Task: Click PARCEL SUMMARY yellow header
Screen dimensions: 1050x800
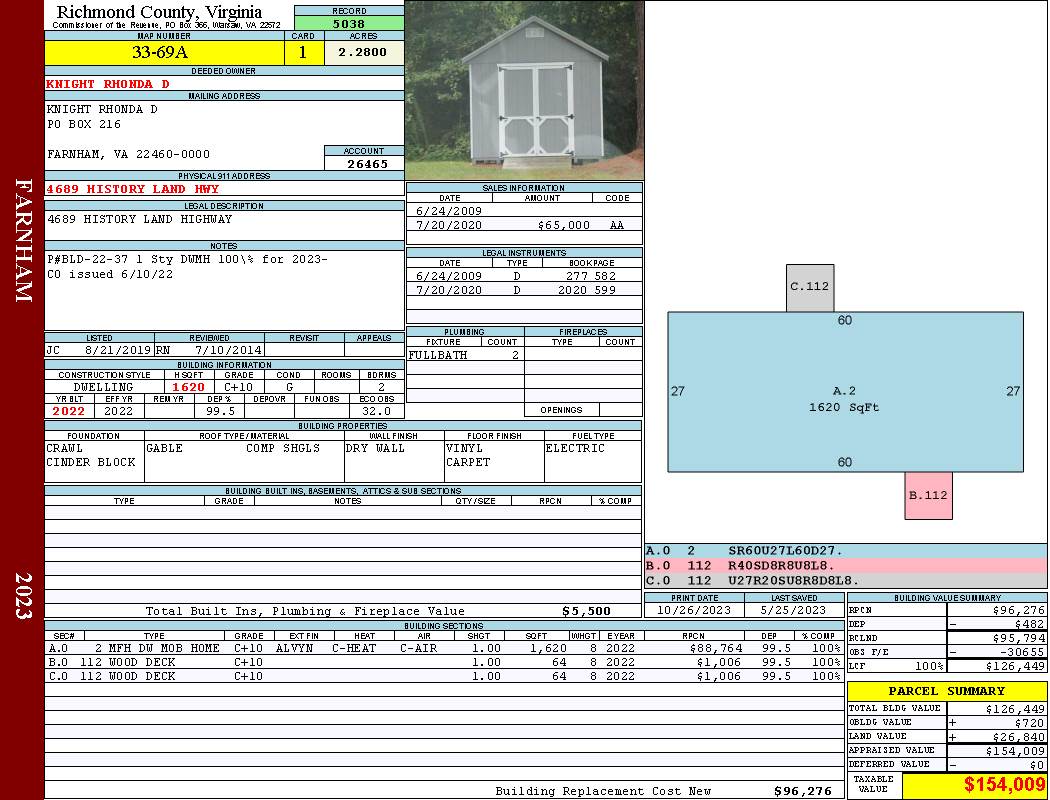Action: coord(947,691)
